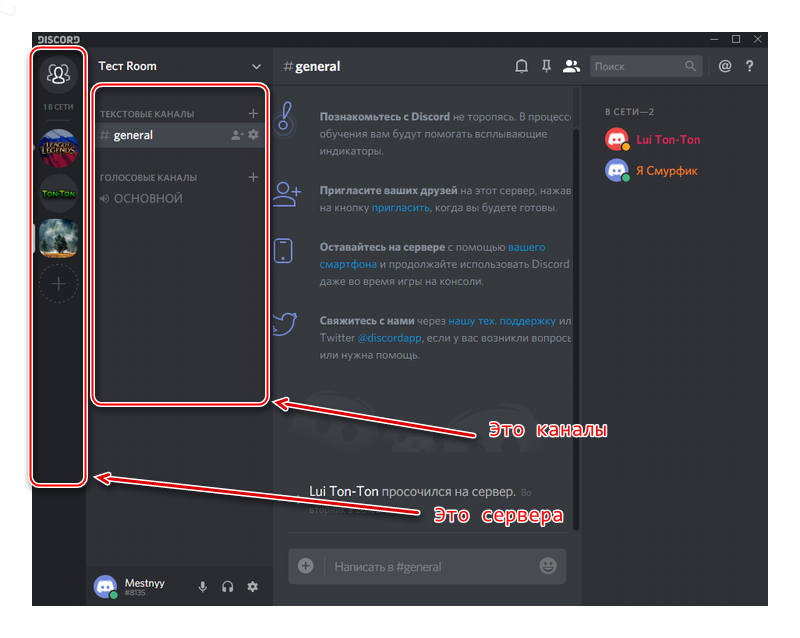
Task: Click the Поиск search field
Action: [646, 66]
